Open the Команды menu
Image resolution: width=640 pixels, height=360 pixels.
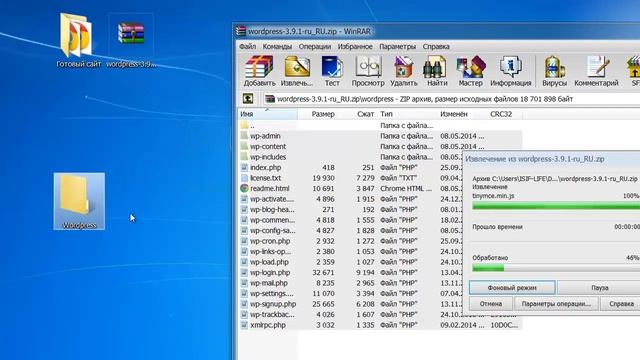click(277, 47)
